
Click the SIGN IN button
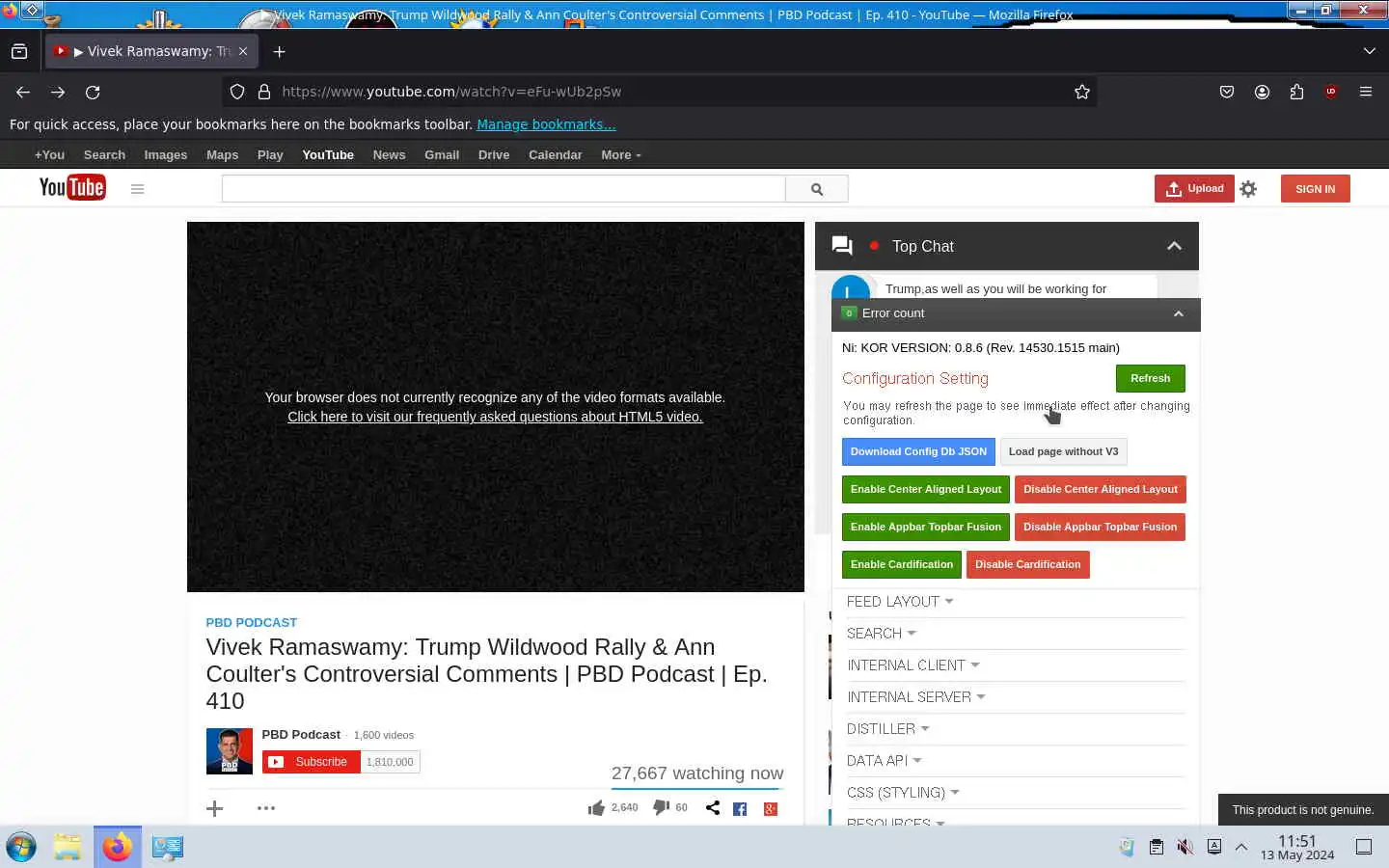(1315, 189)
